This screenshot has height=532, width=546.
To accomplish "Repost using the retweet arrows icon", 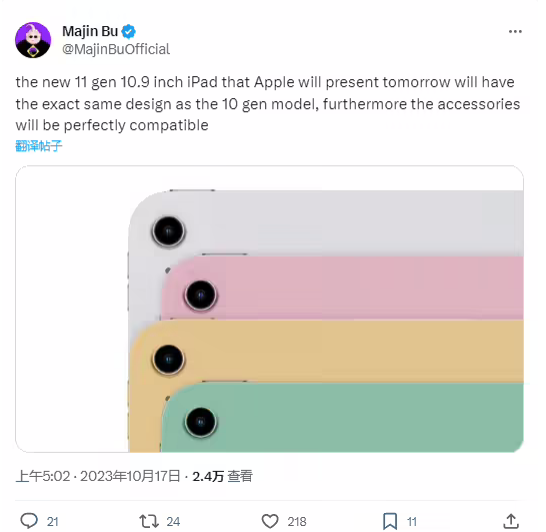I will pos(149,521).
